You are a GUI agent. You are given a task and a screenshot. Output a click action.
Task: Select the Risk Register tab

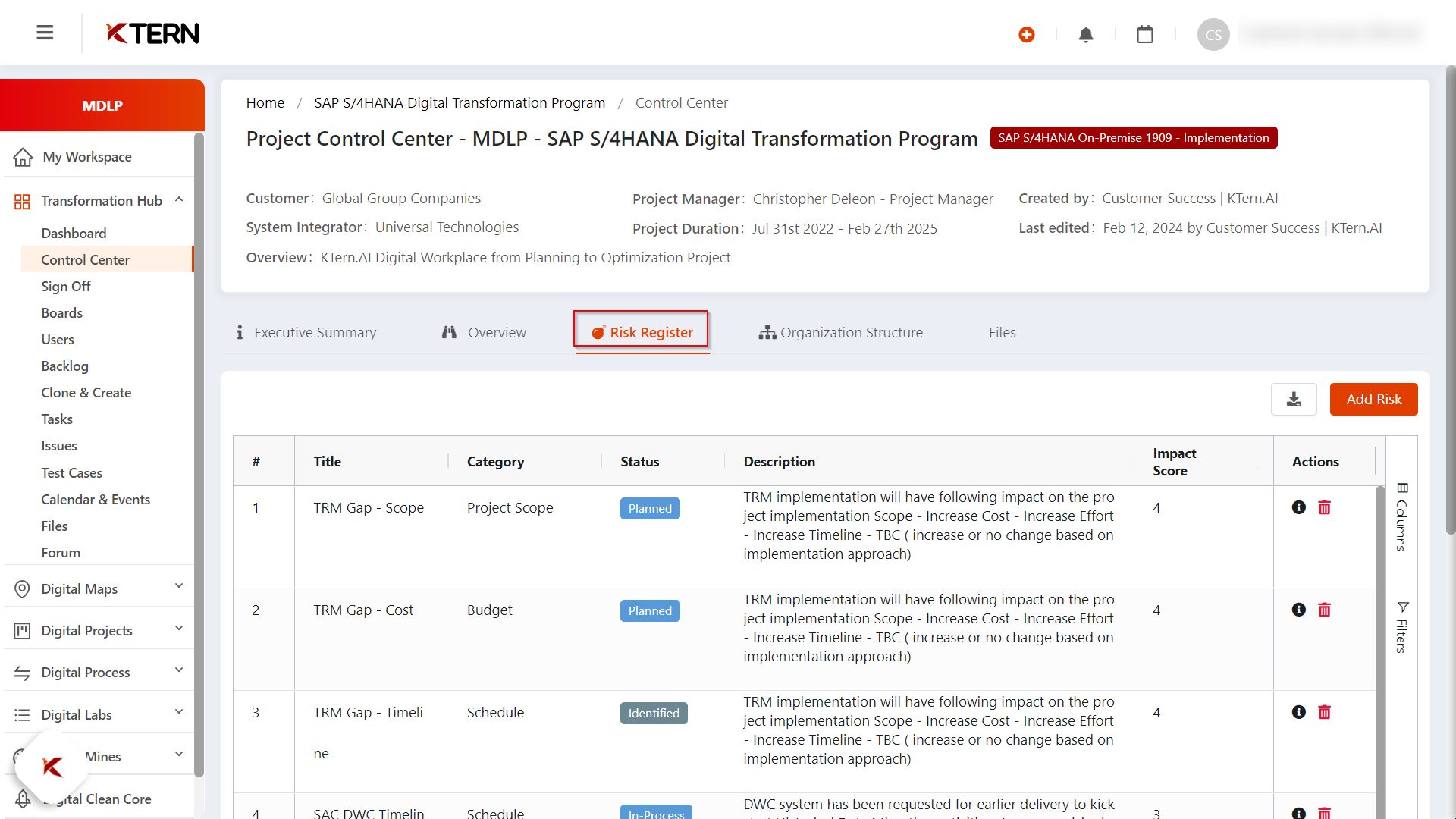point(642,332)
